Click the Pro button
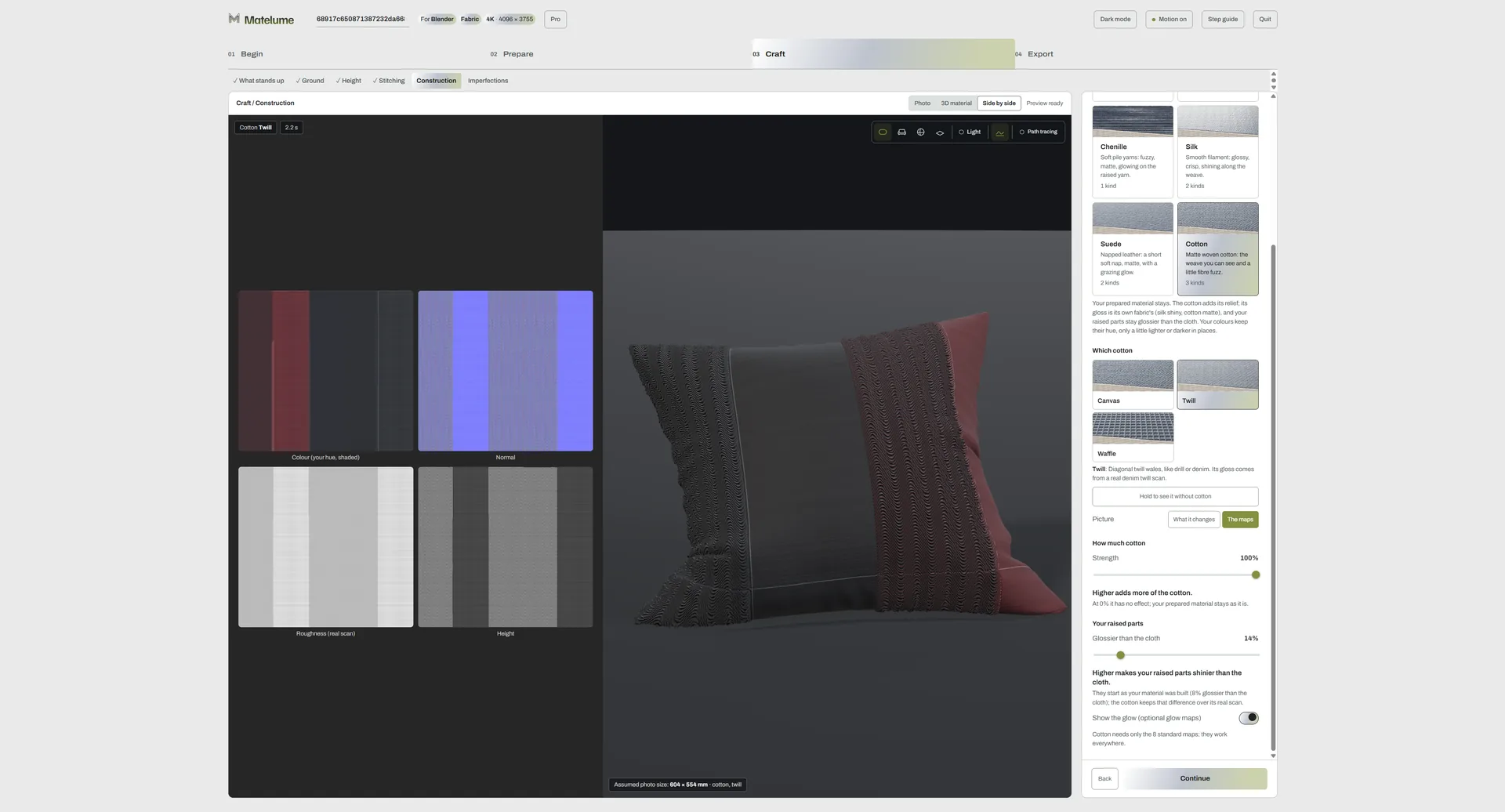The image size is (1505, 812). coord(555,20)
